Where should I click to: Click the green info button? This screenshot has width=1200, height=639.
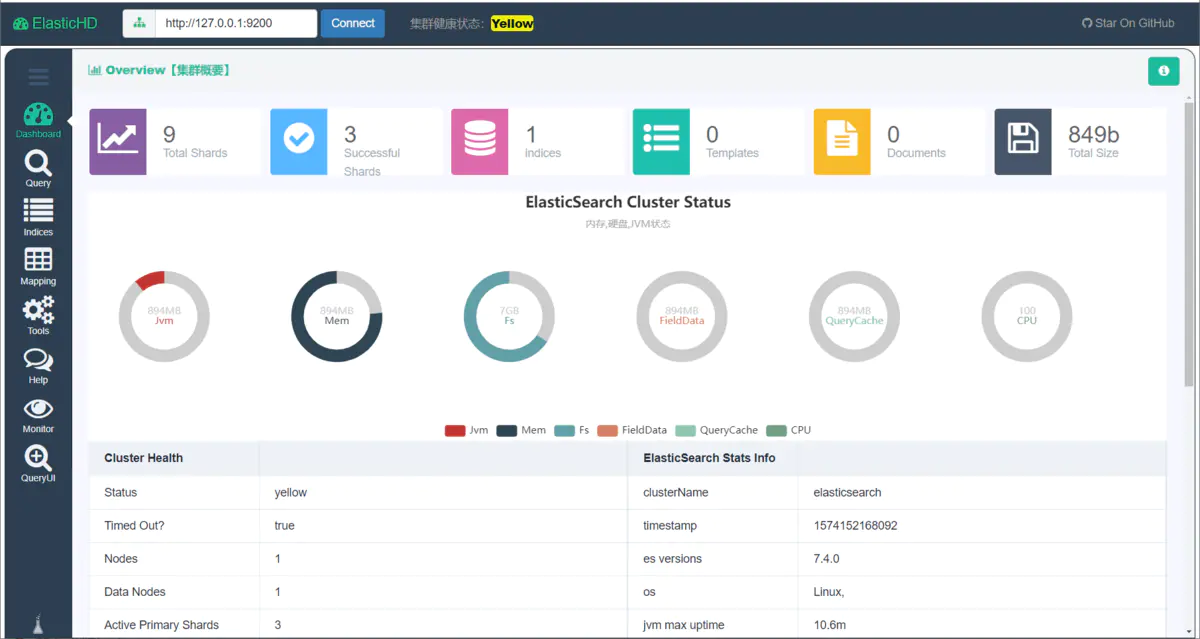1163,71
